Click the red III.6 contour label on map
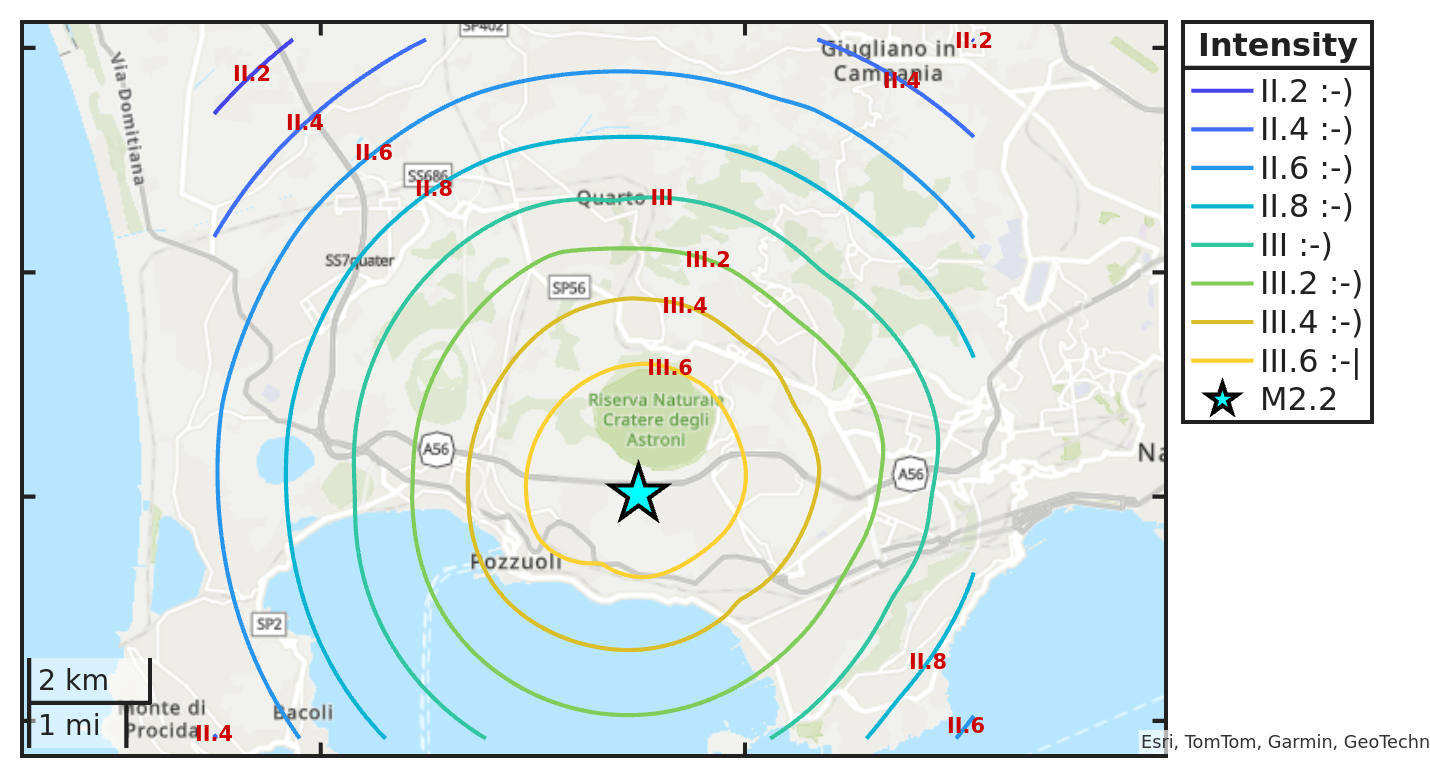The width and height of the screenshot is (1430, 778). tap(670, 368)
